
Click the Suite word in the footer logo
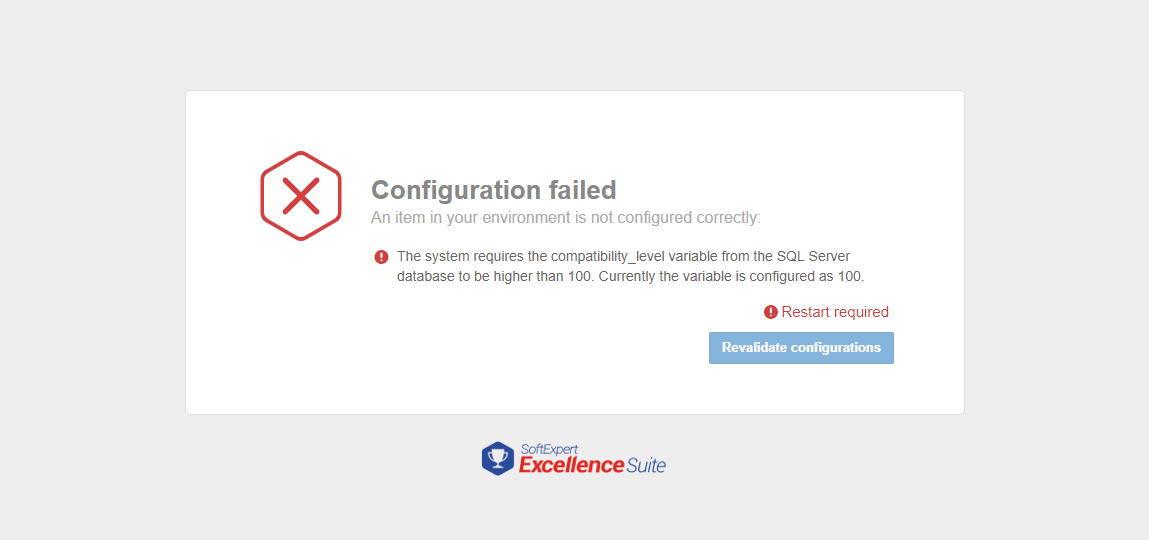(646, 465)
